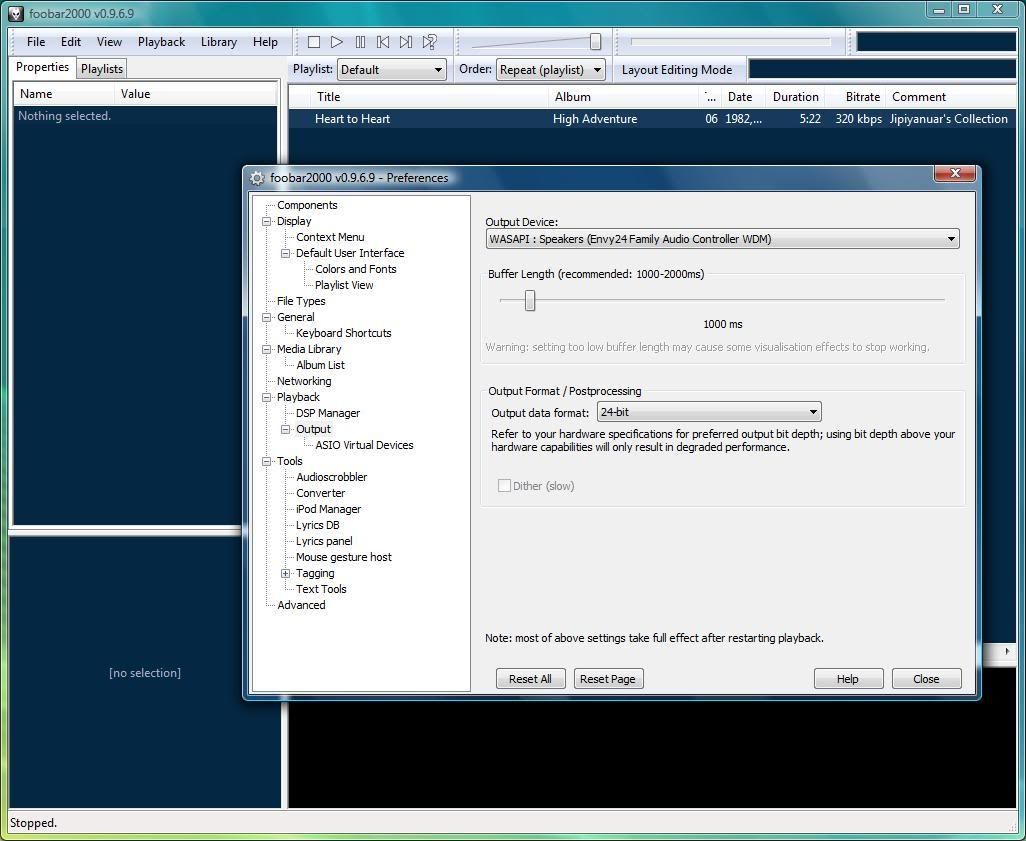
Task: Select Lyrics panel tree item
Action: click(x=324, y=541)
